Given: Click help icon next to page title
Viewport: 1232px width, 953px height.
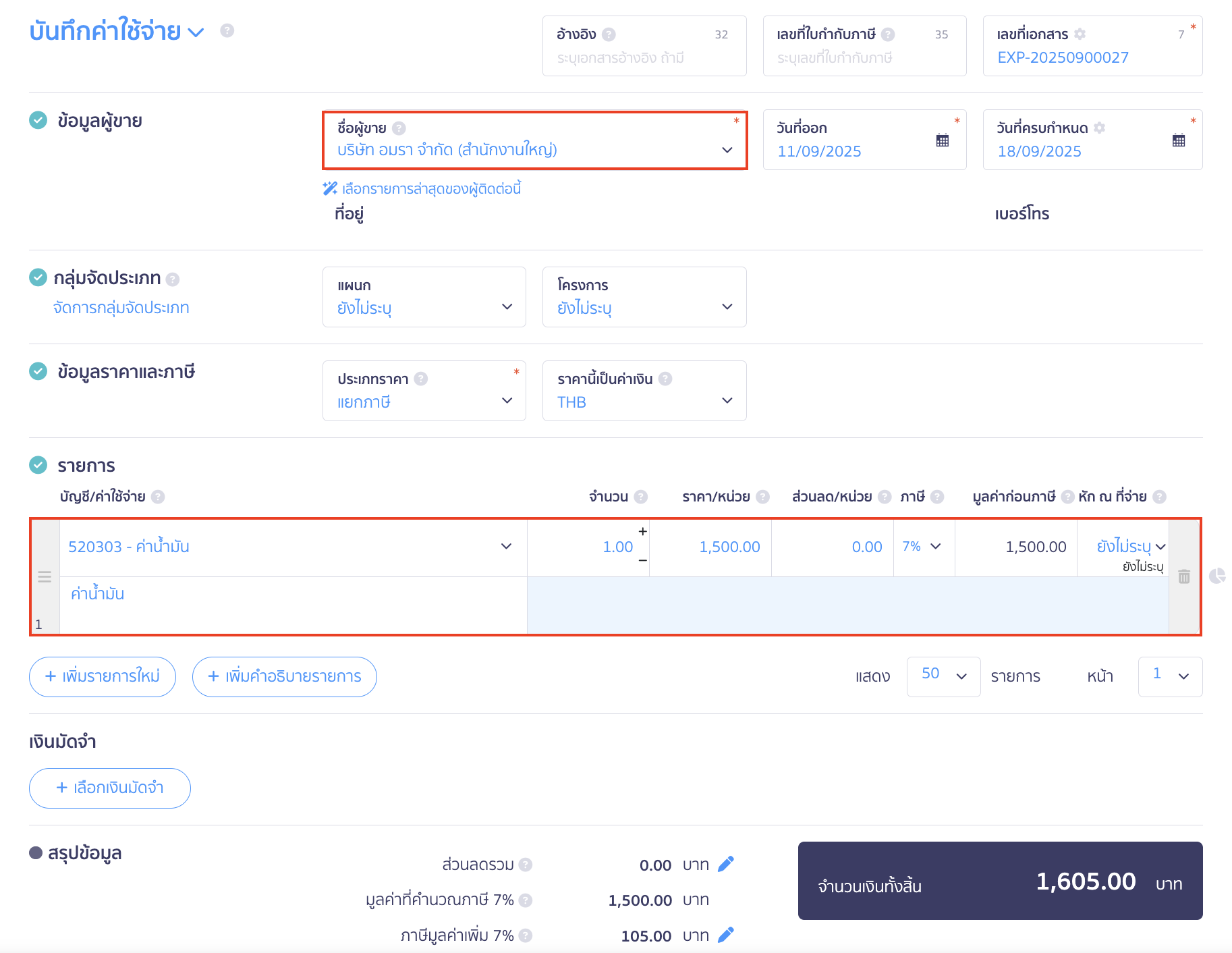Looking at the screenshot, I should pos(227,30).
